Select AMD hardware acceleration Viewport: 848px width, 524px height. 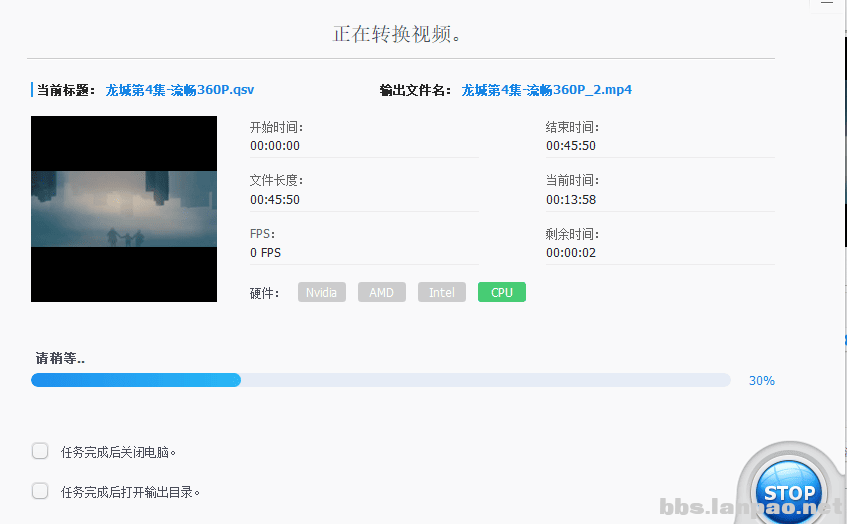click(382, 292)
